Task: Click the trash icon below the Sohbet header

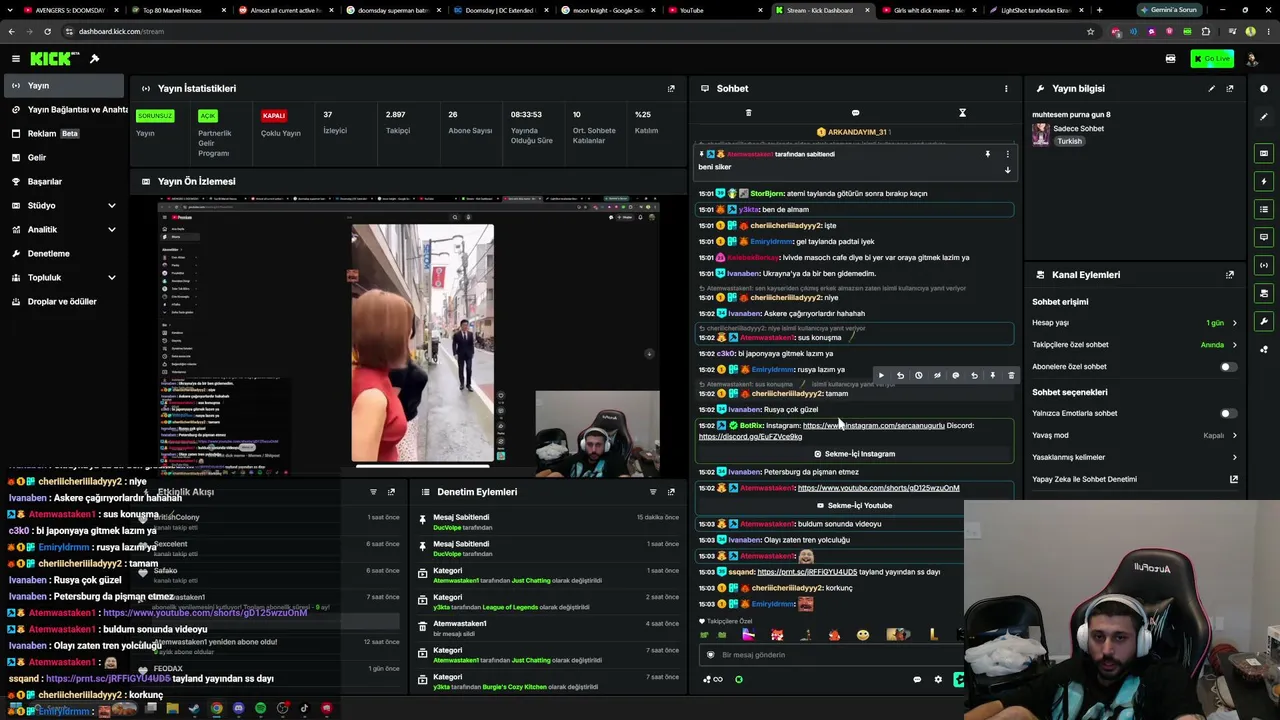Action: pyautogui.click(x=748, y=113)
